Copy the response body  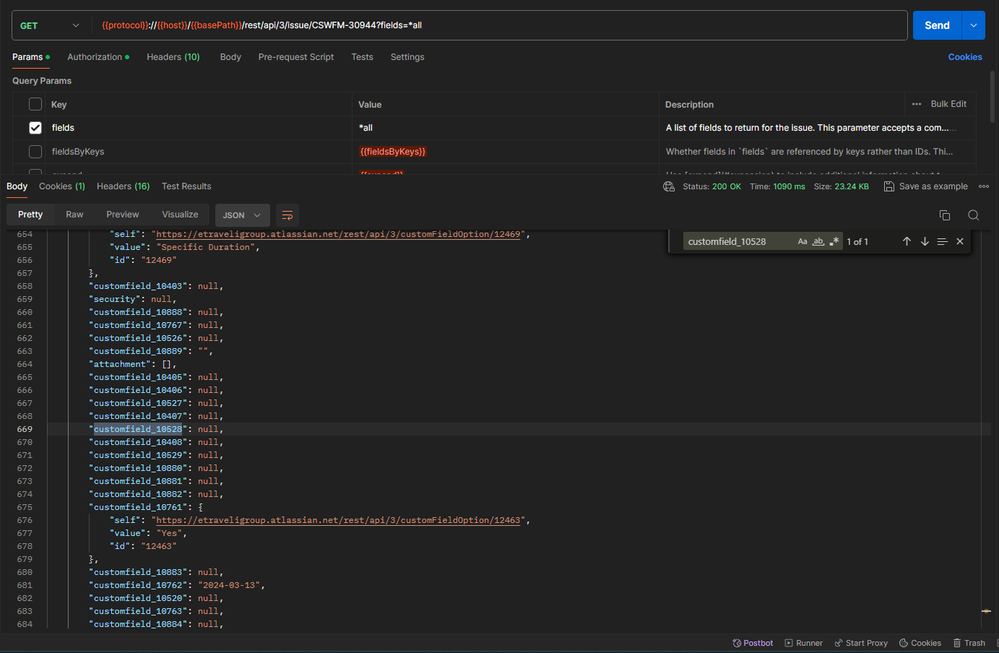click(x=944, y=214)
